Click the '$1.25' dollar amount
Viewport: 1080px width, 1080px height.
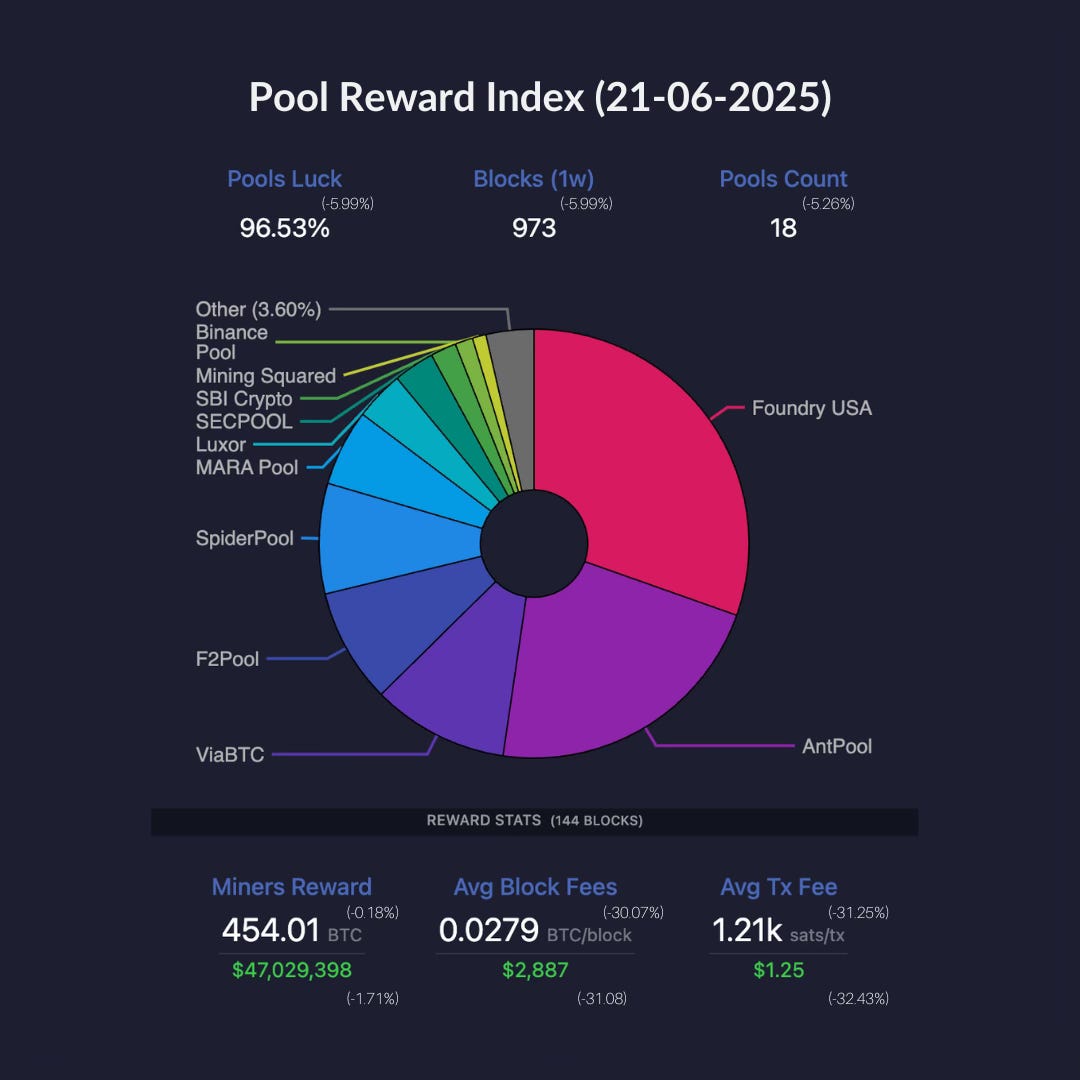(779, 970)
